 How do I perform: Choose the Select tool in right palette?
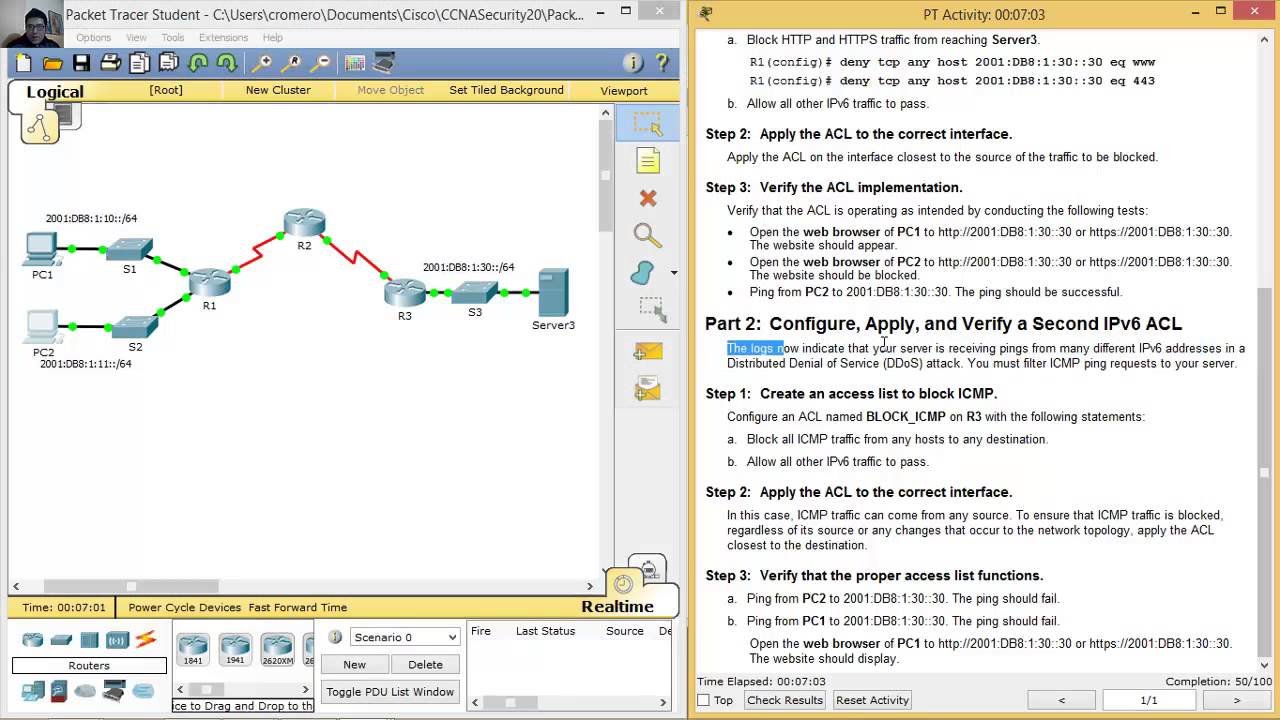648,124
